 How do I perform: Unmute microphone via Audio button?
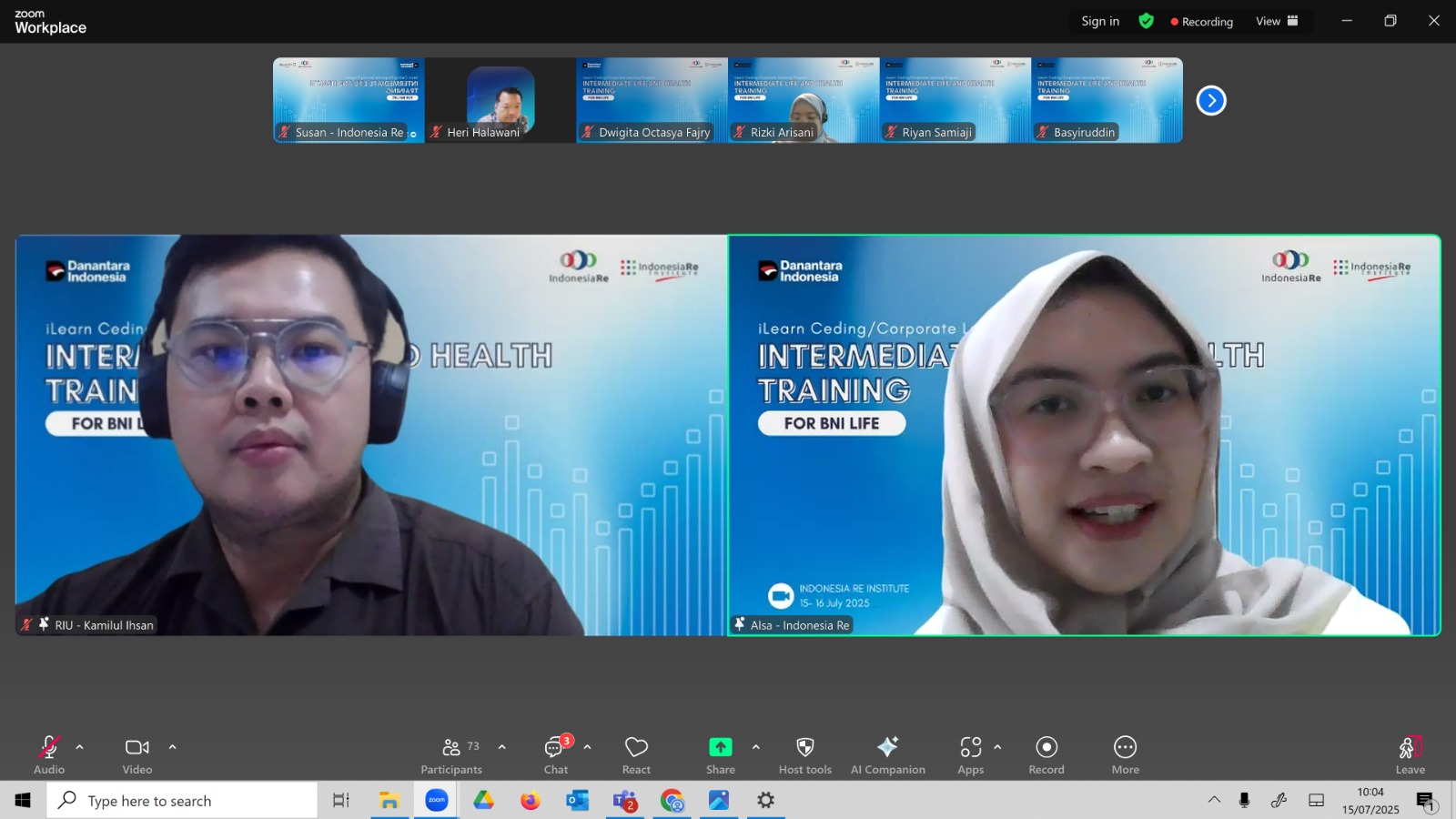tap(49, 755)
